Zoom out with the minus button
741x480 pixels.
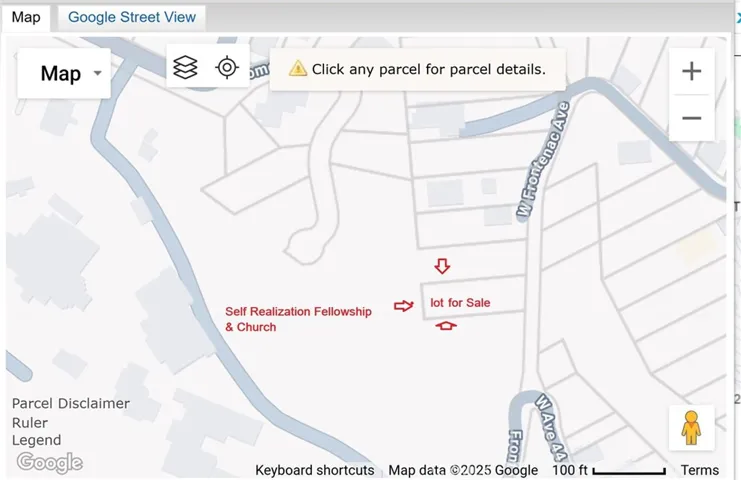pyautogui.click(x=691, y=118)
